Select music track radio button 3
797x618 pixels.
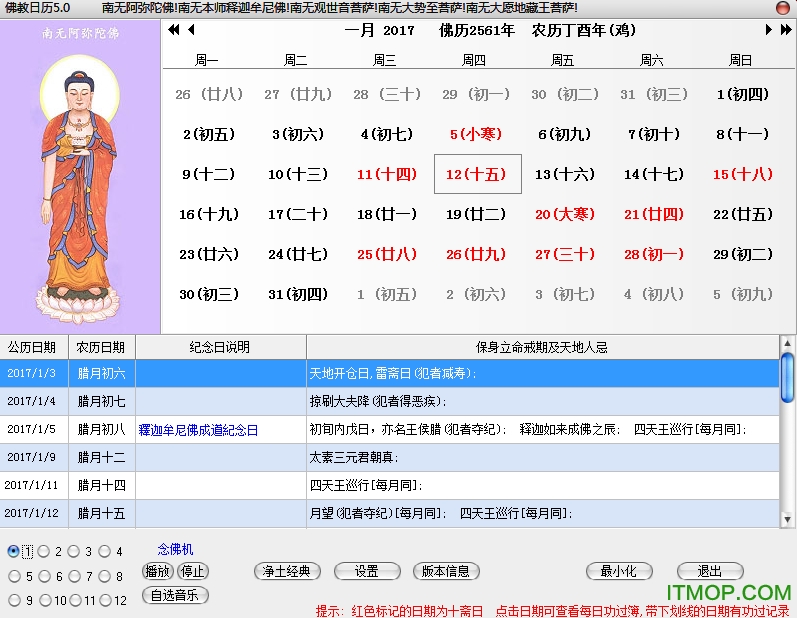[x=74, y=551]
